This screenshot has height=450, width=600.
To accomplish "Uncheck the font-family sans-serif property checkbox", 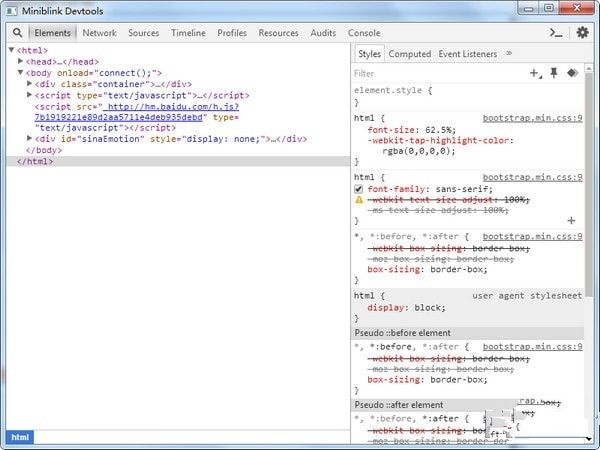I will (360, 188).
